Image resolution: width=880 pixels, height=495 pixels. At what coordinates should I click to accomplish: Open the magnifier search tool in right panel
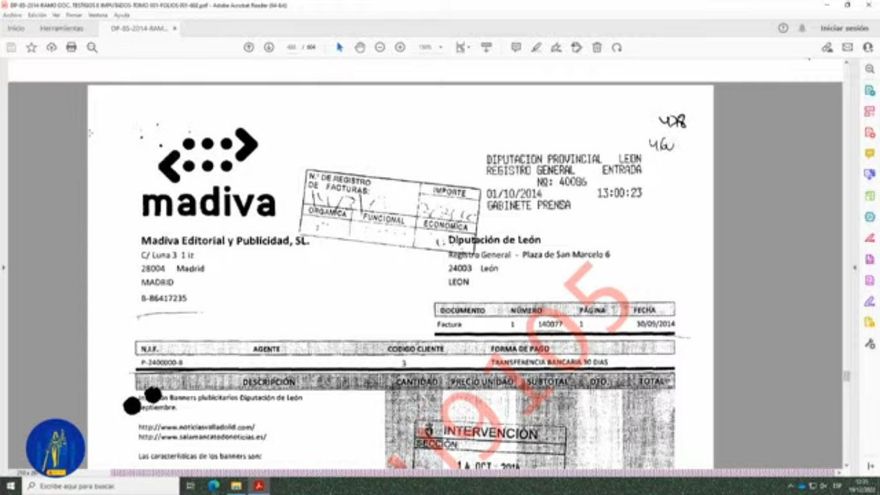pos(869,69)
